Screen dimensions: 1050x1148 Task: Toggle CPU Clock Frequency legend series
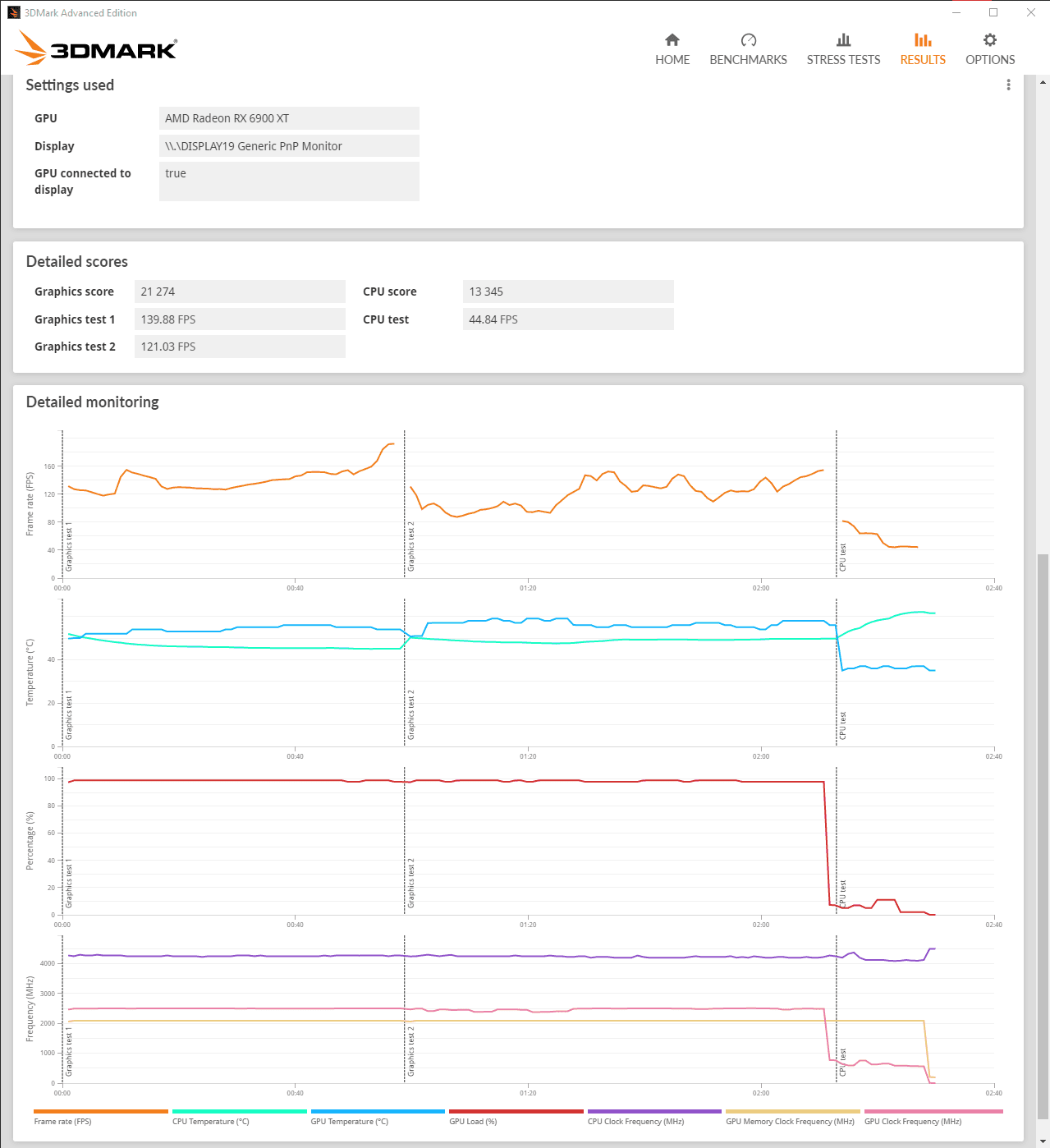[654, 1117]
